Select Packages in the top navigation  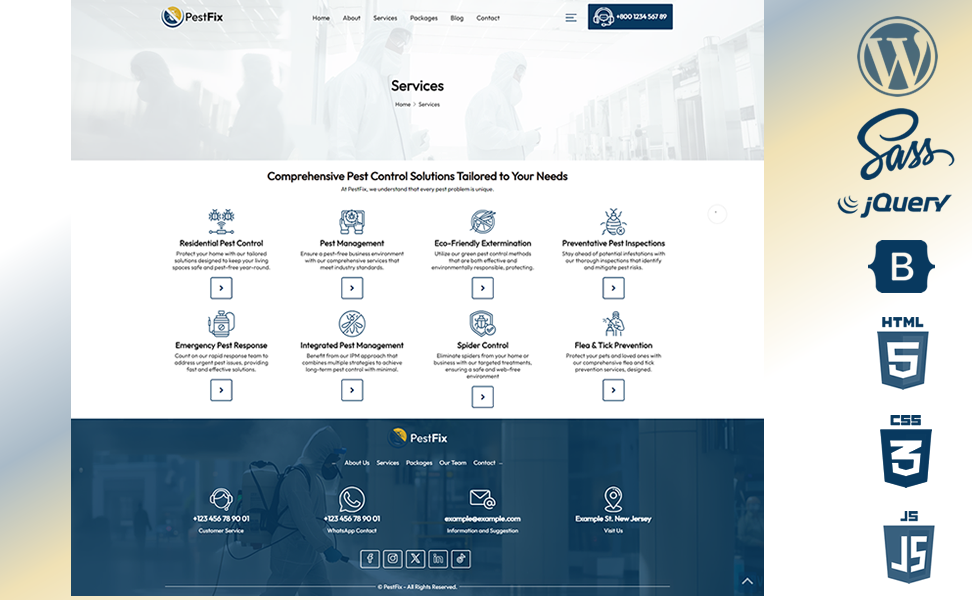tap(423, 18)
